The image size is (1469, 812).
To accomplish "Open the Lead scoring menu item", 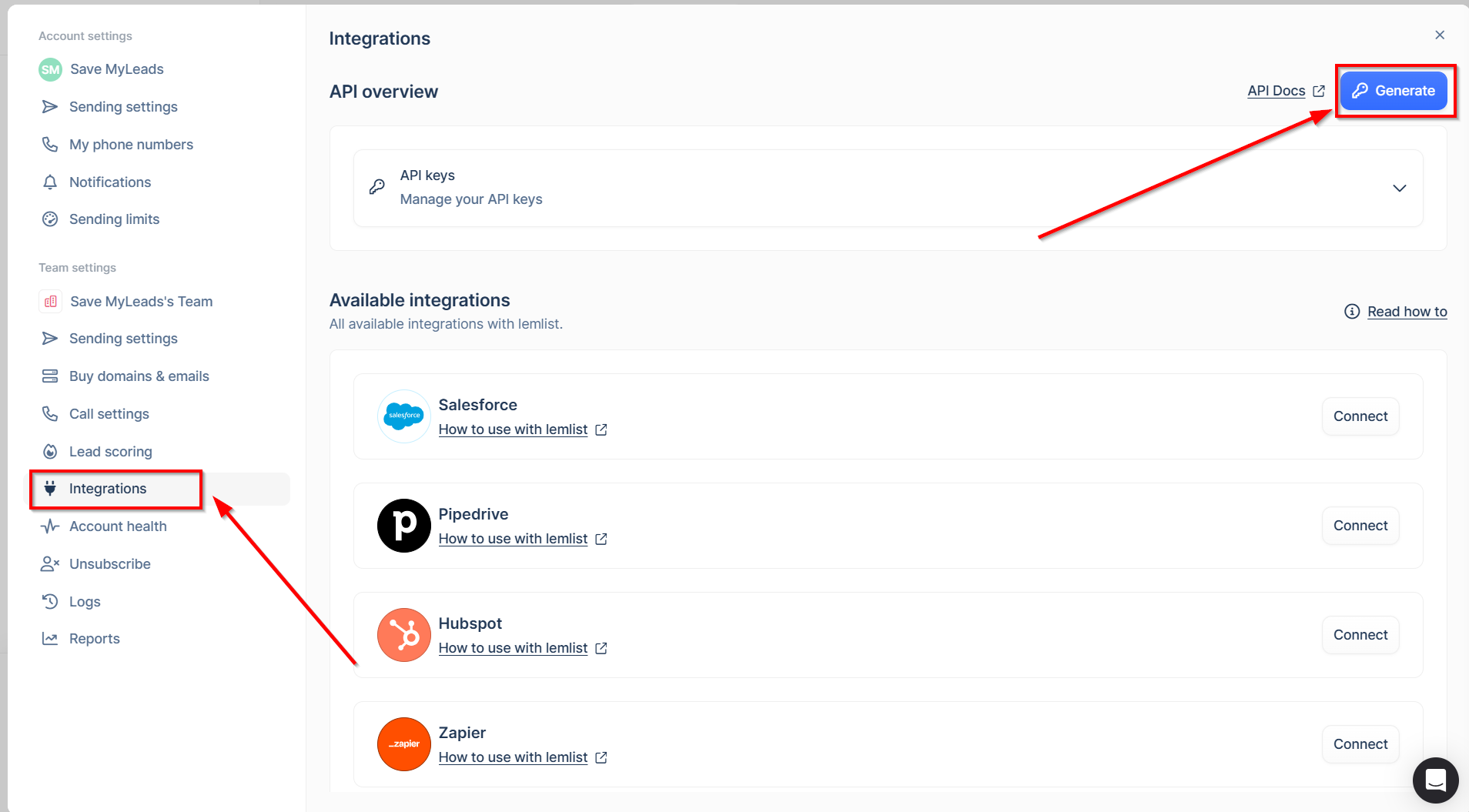I will [x=110, y=452].
